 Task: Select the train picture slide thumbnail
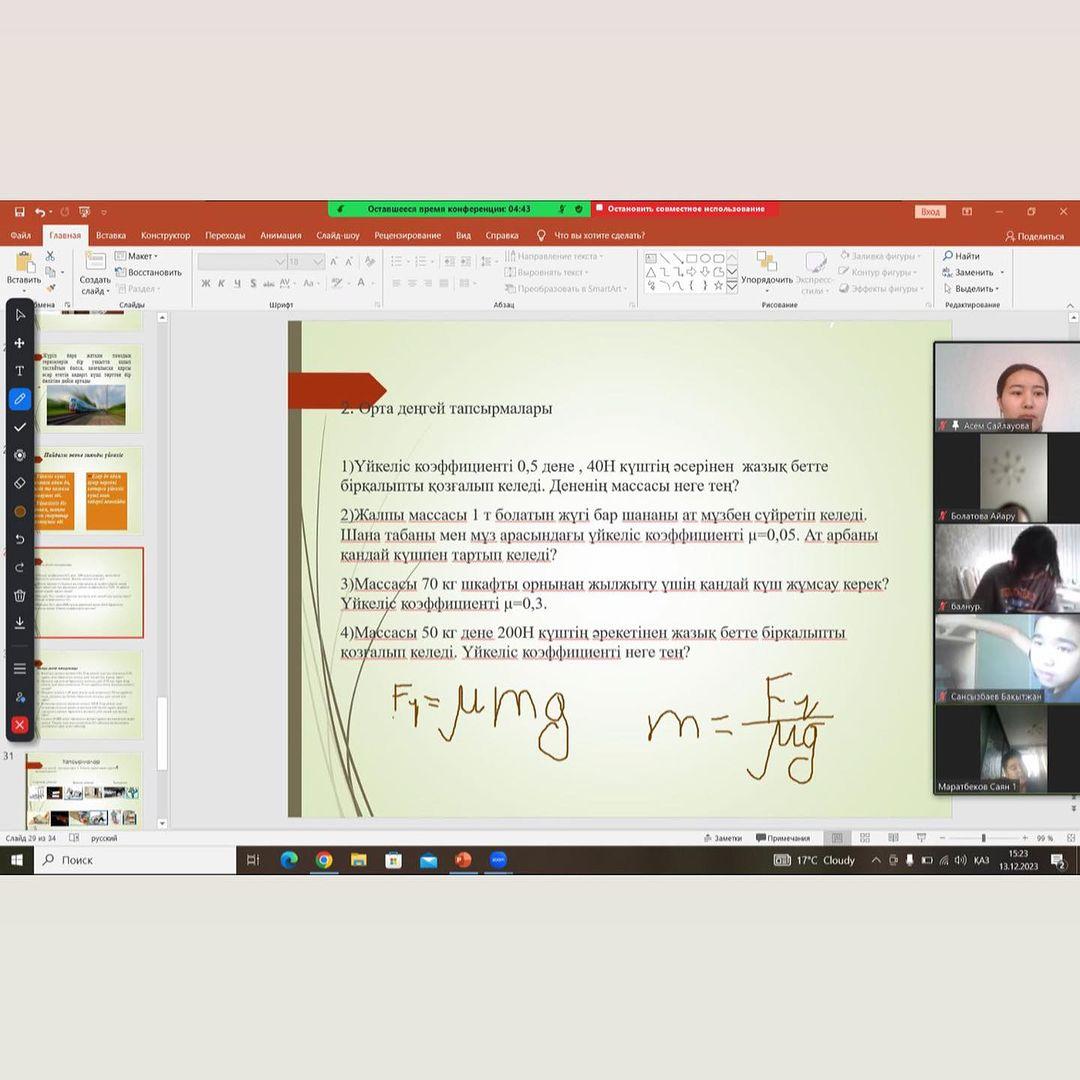87,389
